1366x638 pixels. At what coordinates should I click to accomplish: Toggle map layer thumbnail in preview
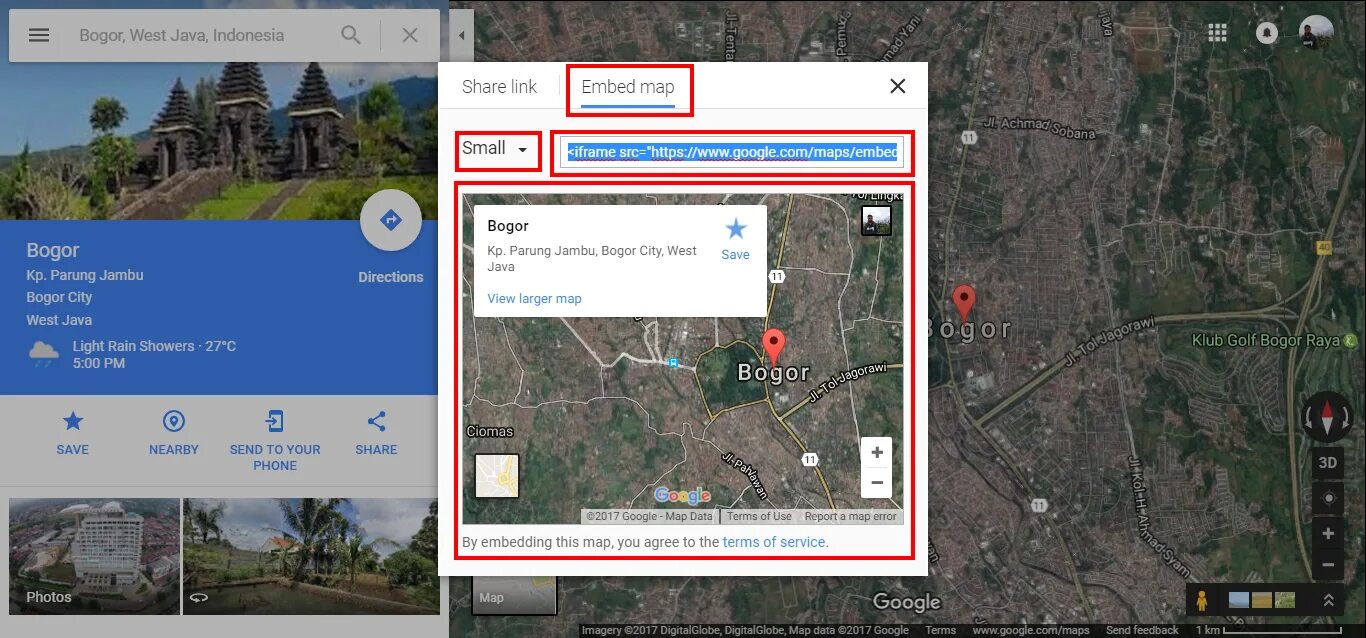pos(497,476)
